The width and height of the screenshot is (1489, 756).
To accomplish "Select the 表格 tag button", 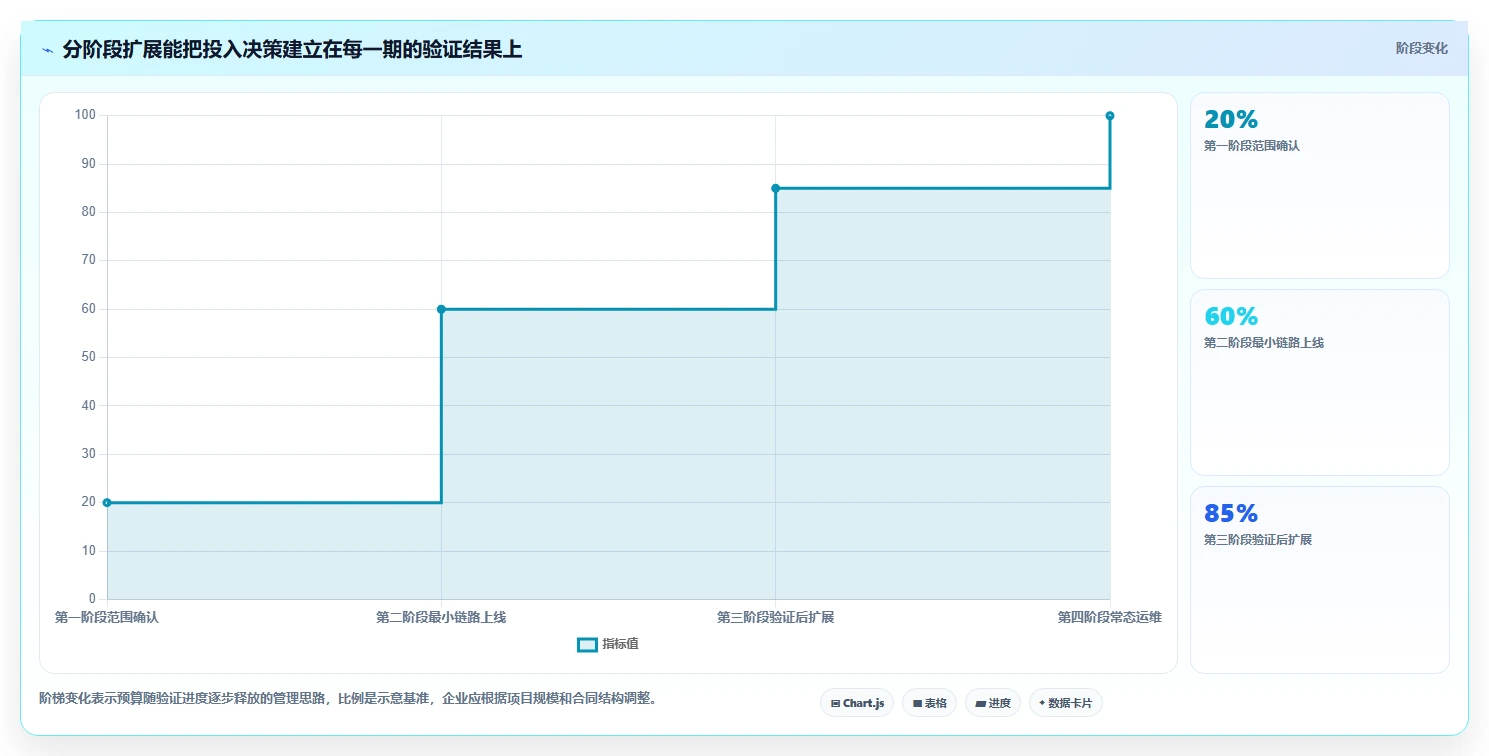I will [x=929, y=703].
